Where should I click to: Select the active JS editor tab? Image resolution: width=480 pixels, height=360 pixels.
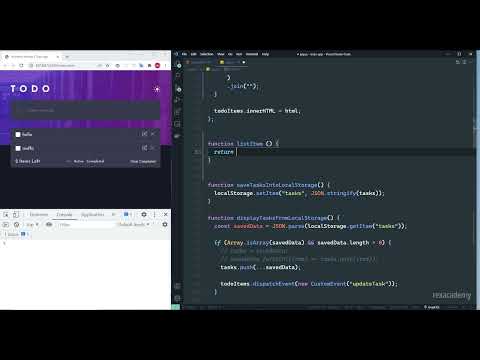233,62
